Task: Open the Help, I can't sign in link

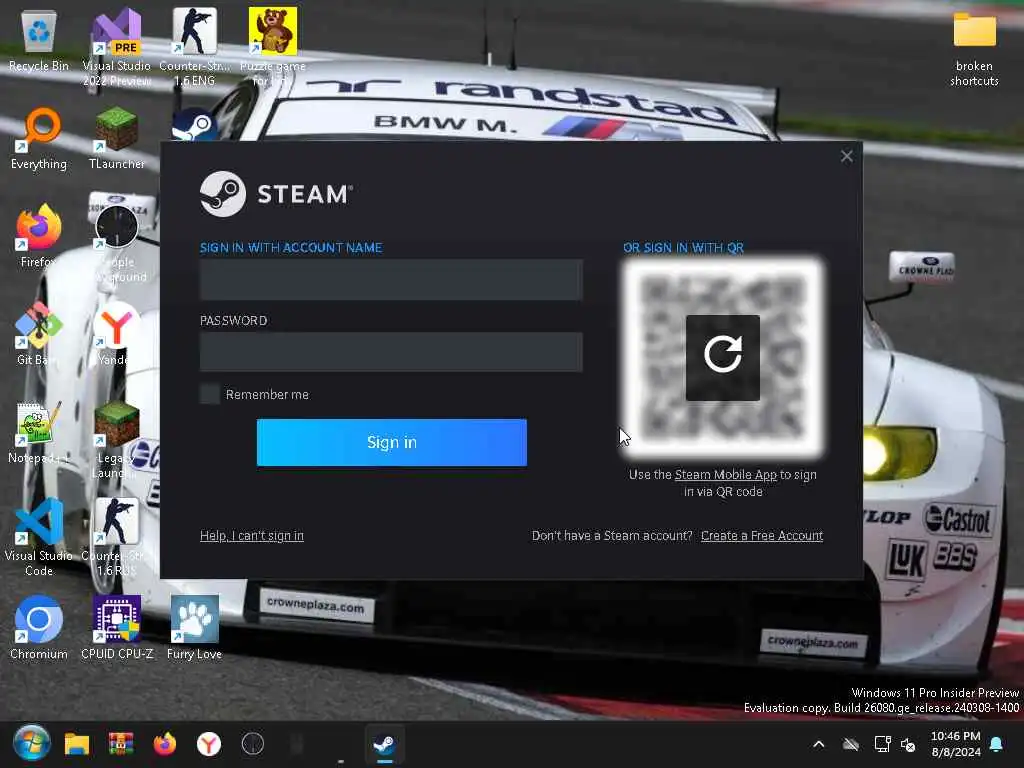Action: pyautogui.click(x=251, y=536)
